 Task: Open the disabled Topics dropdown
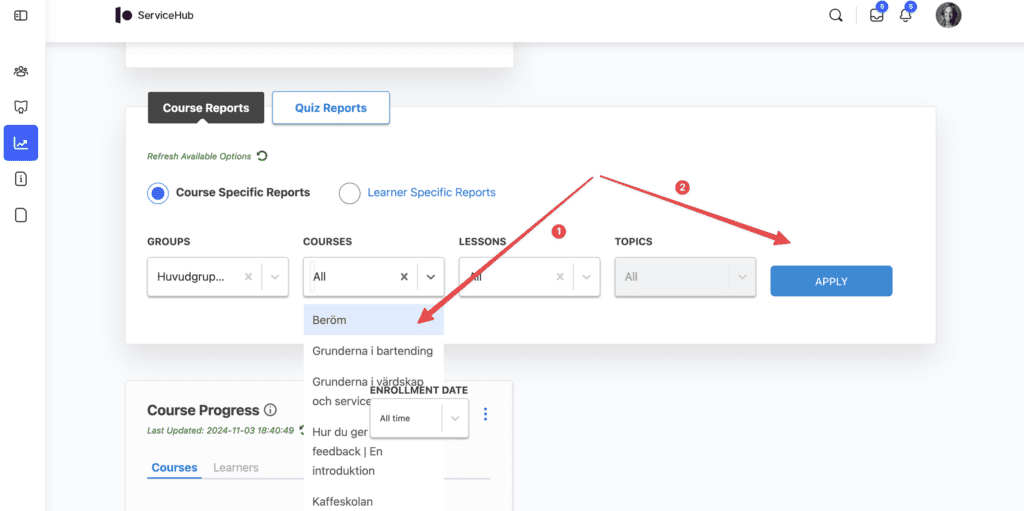tap(685, 276)
